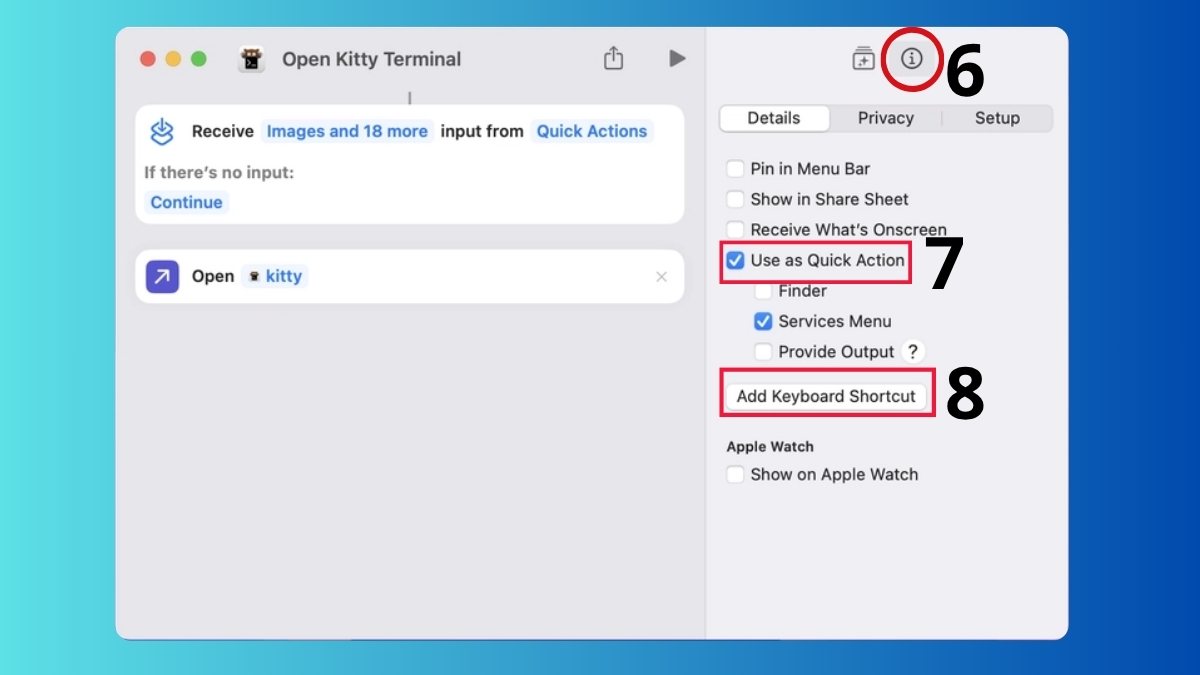Check the Finder option
Viewport: 1200px width, 675px height.
coord(763,291)
